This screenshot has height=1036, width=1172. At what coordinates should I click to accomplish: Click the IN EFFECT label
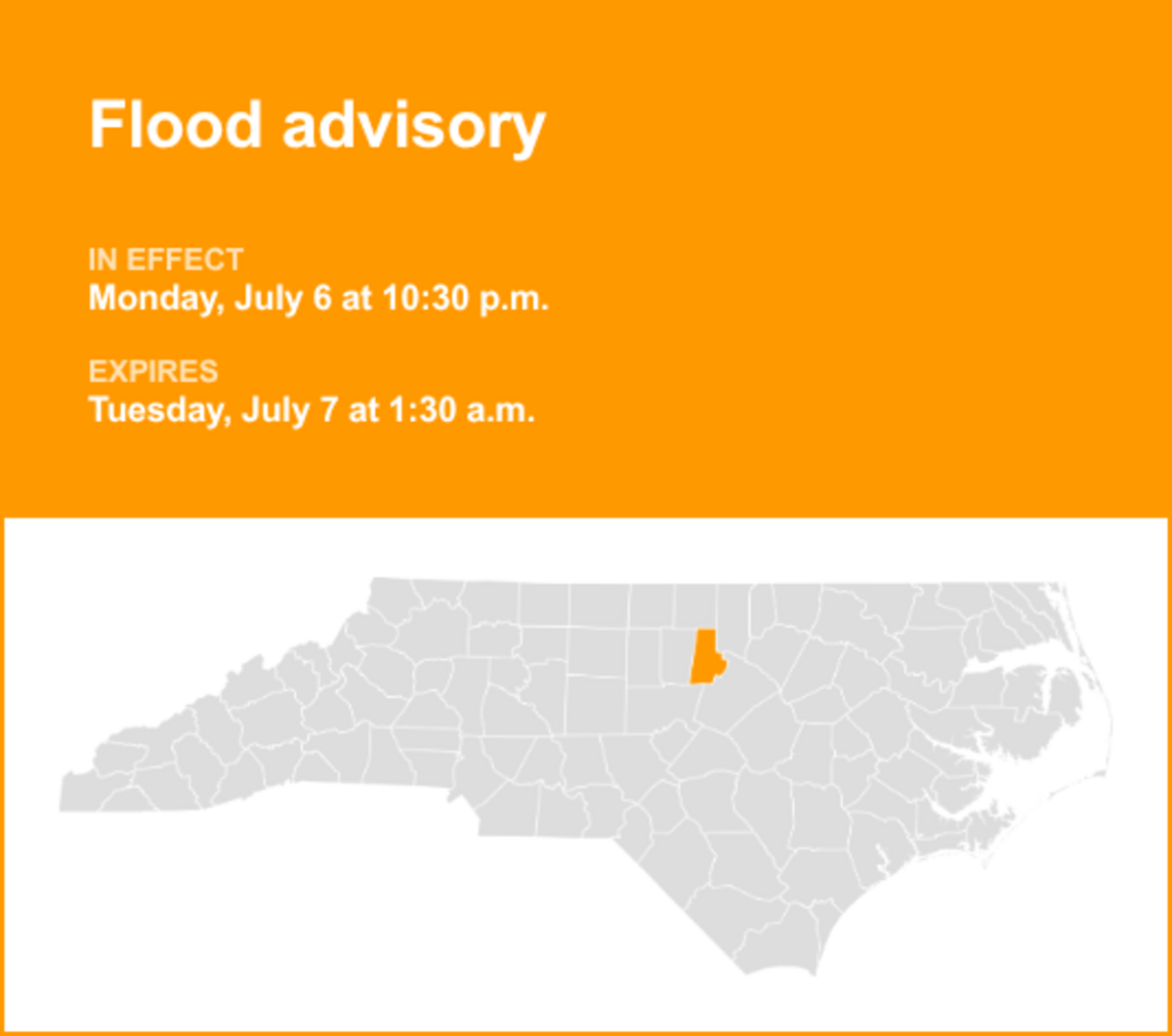(x=166, y=261)
